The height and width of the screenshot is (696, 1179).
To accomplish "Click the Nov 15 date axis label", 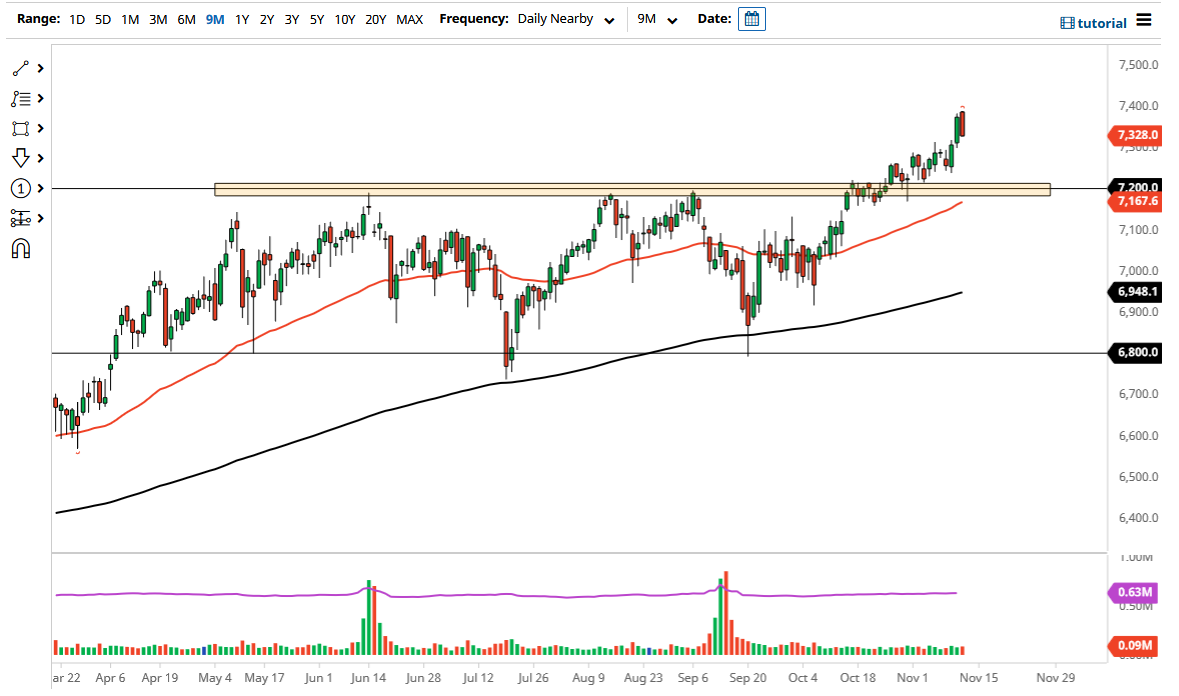I will click(978, 678).
